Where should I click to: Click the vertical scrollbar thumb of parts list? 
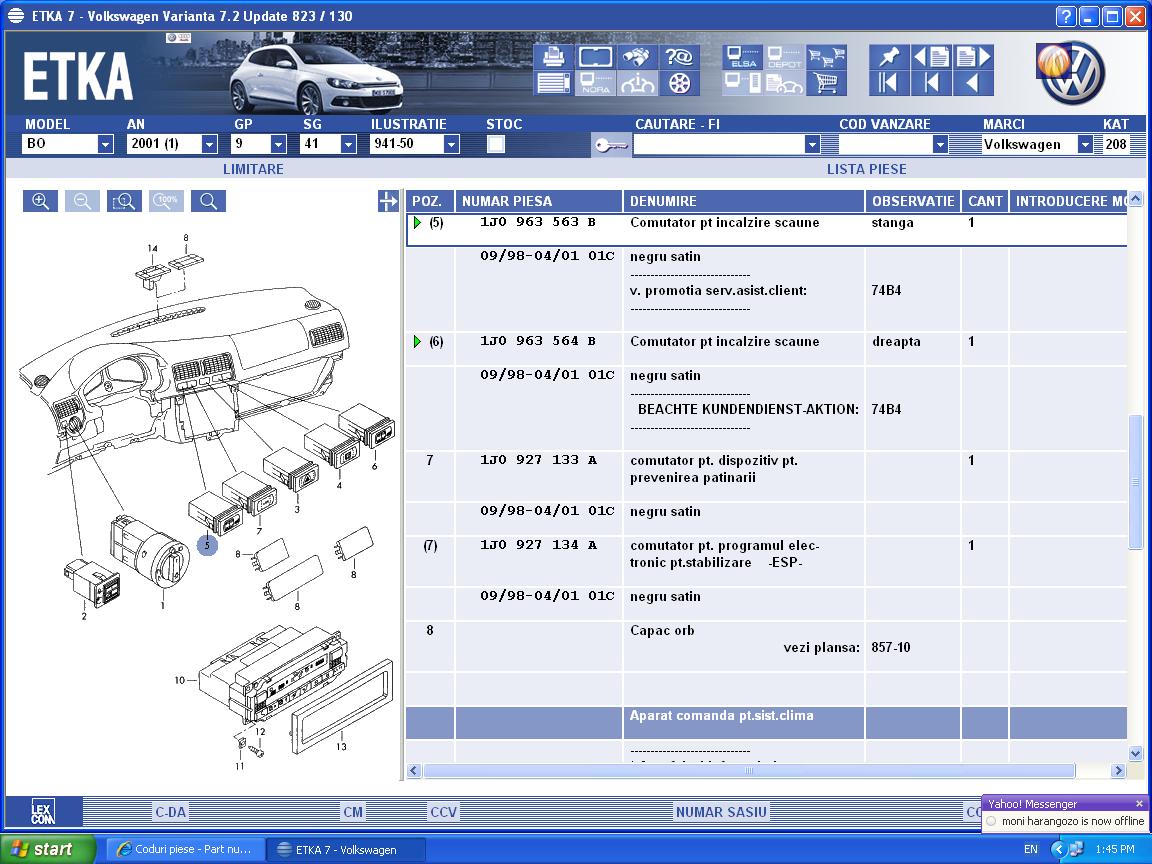(x=1135, y=482)
